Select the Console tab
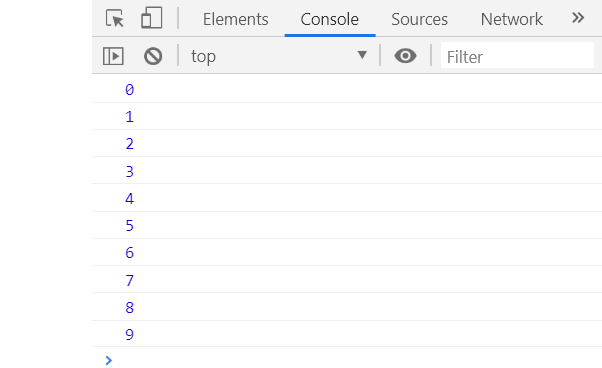This screenshot has width=602, height=368. pyautogui.click(x=330, y=19)
